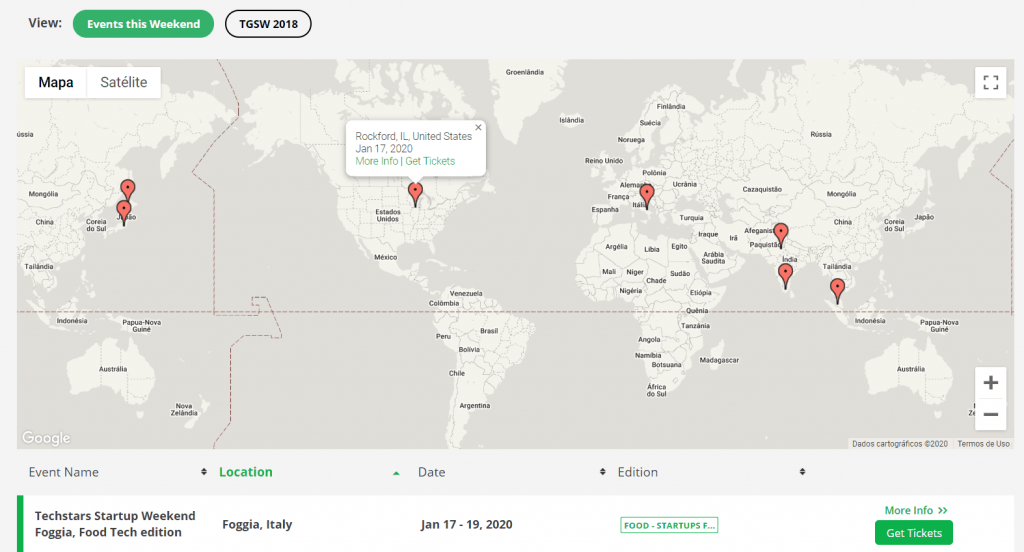The image size is (1024, 552).
Task: Open Get Tickets in Rockford popup
Action: click(x=430, y=161)
